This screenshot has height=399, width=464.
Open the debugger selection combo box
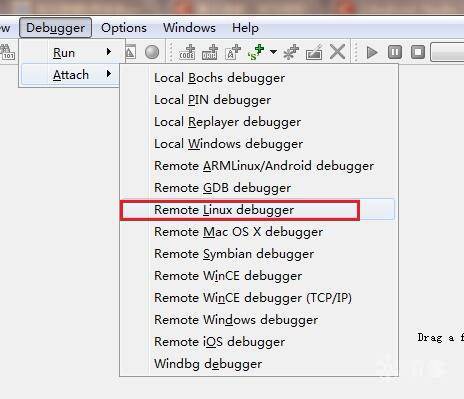click(447, 52)
